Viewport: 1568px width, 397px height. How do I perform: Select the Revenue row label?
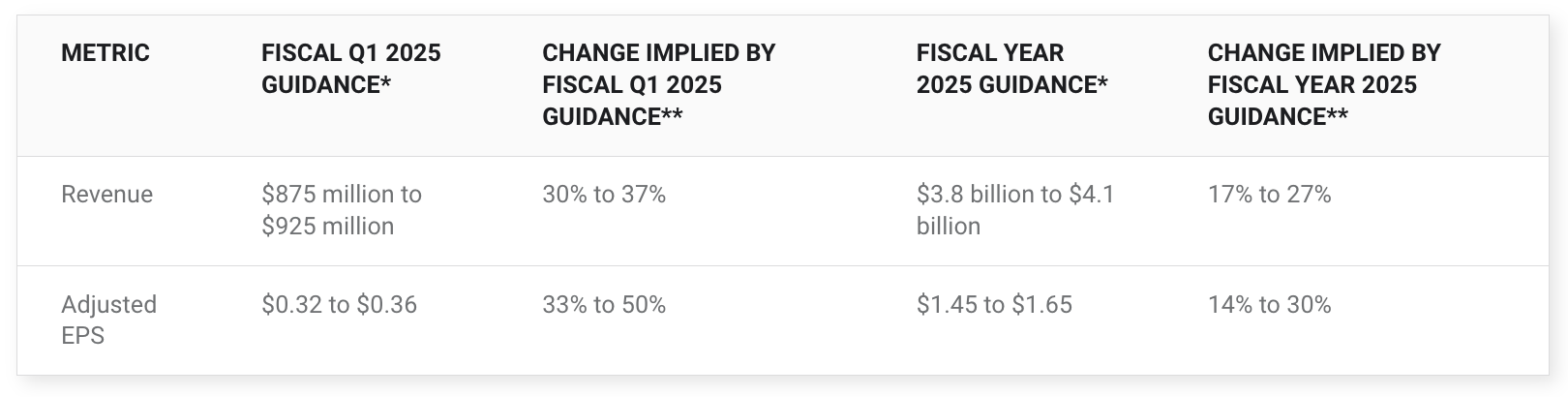(106, 195)
